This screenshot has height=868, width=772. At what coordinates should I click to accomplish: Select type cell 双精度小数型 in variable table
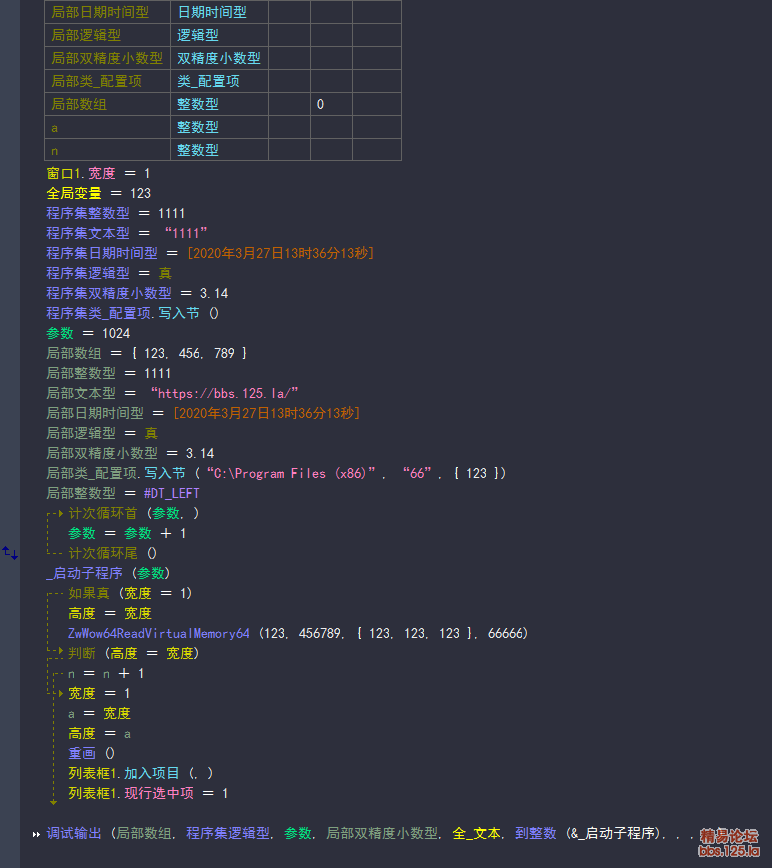pos(220,58)
